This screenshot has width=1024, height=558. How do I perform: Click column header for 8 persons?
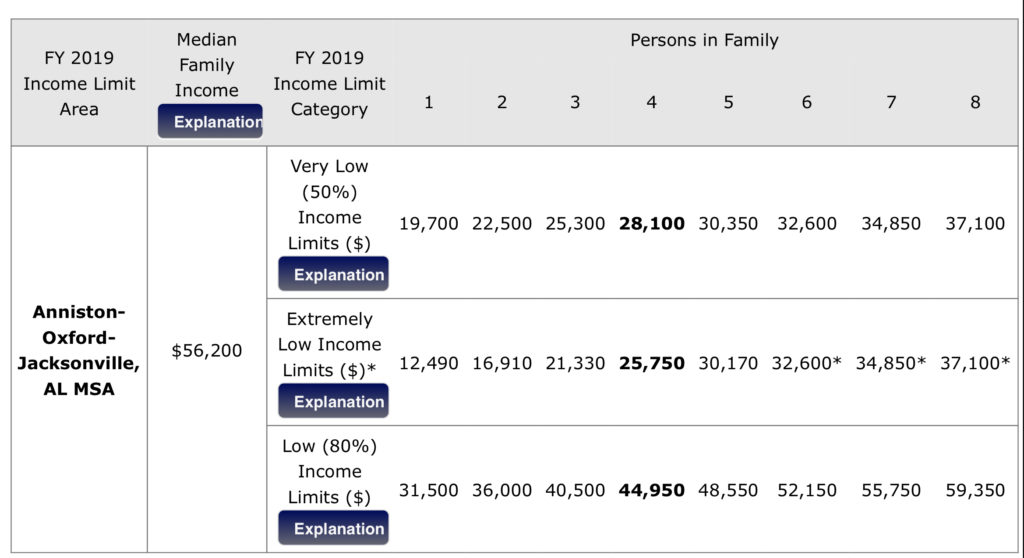[975, 102]
